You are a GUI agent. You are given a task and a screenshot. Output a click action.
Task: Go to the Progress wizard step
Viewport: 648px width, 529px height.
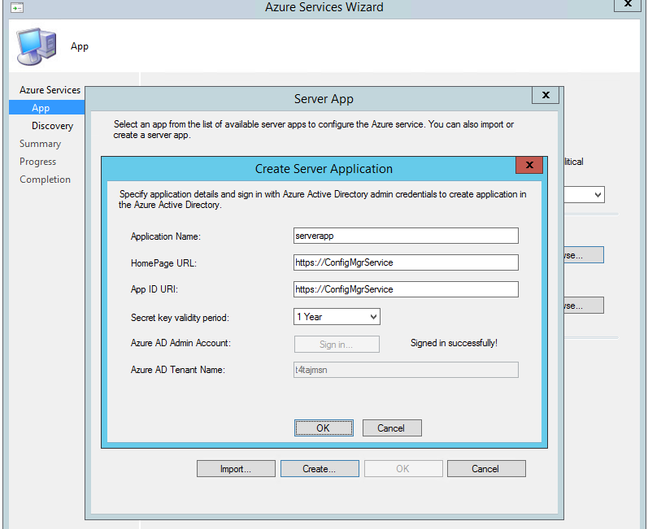pyautogui.click(x=38, y=162)
